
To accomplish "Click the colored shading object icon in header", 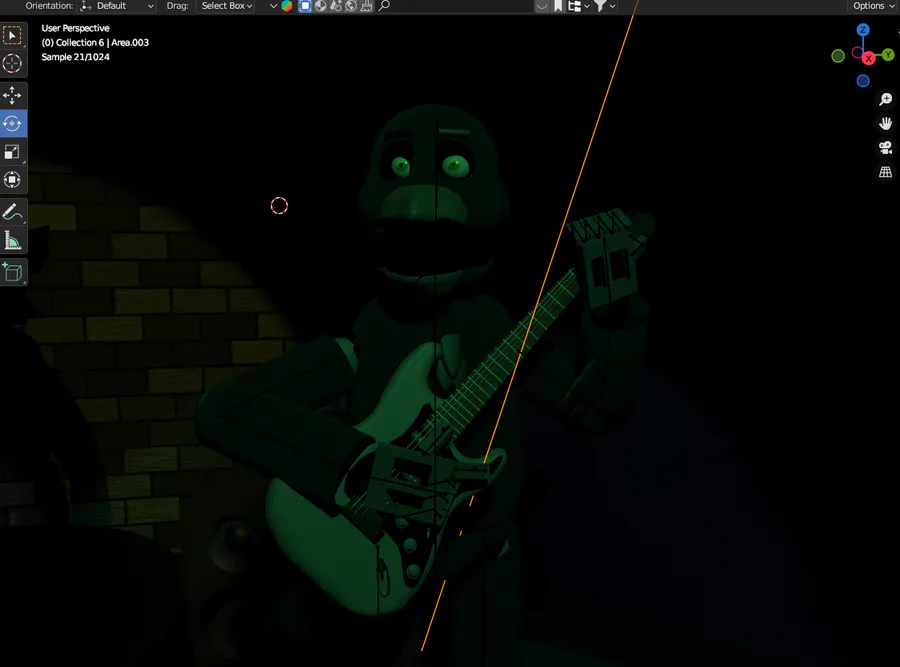I will [287, 6].
